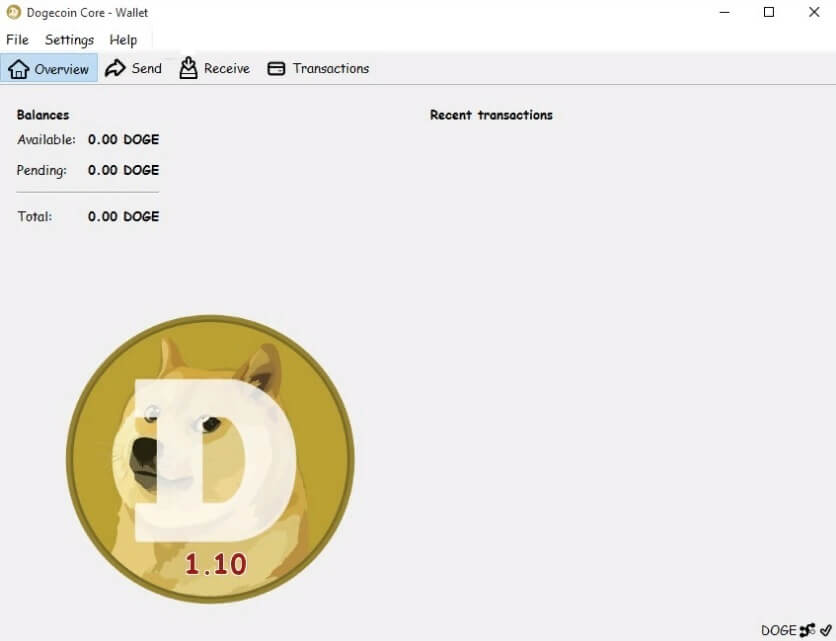Click the Total label
This screenshot has height=641, width=836.
[35, 217]
